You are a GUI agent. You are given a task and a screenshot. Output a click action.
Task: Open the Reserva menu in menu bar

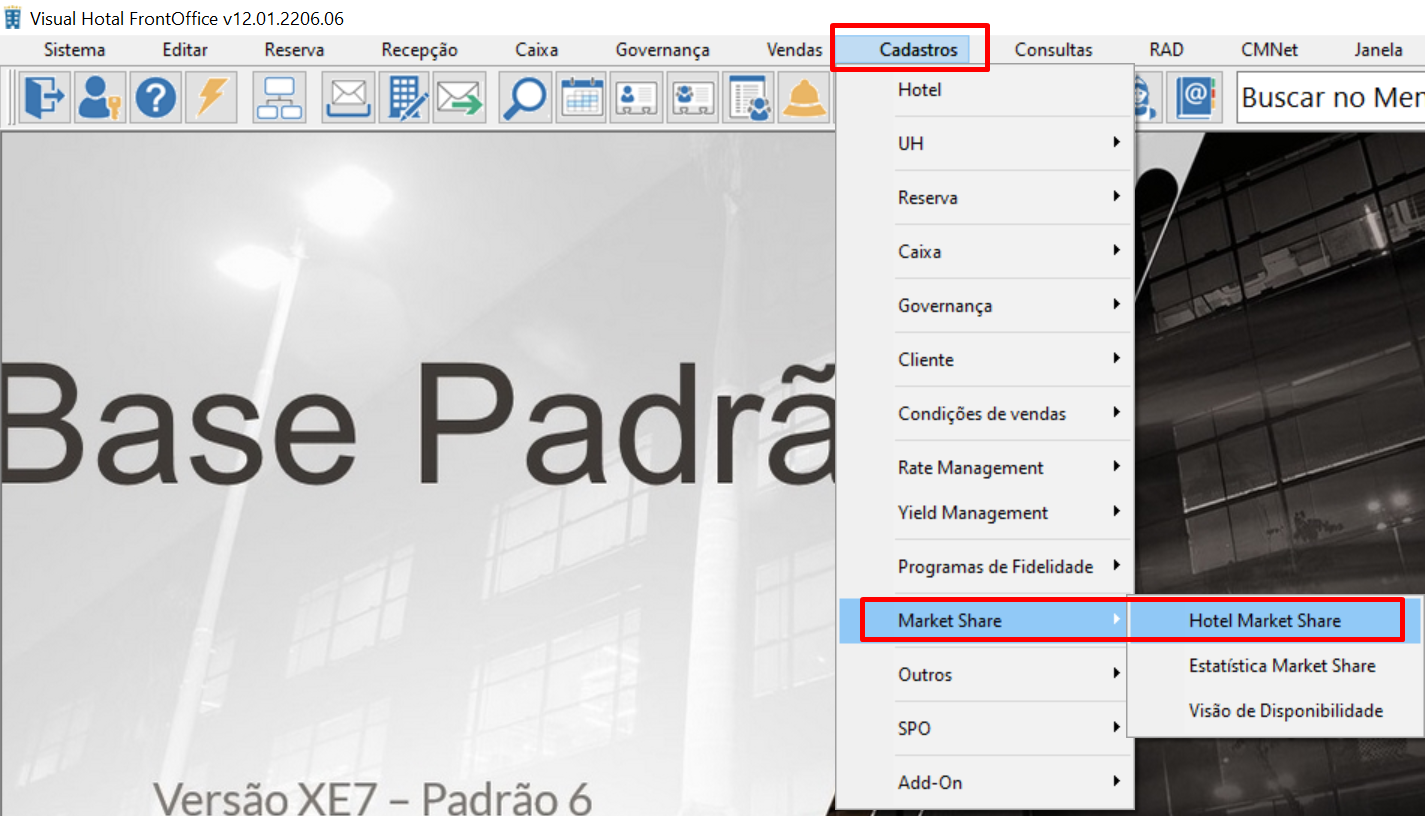(294, 50)
